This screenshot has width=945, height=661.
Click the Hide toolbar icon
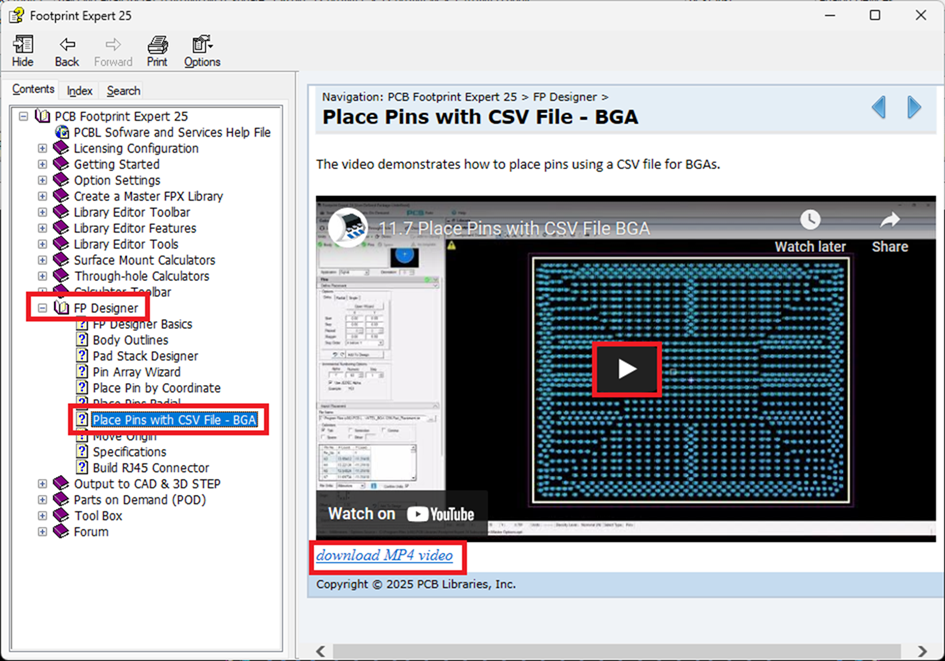pos(22,45)
